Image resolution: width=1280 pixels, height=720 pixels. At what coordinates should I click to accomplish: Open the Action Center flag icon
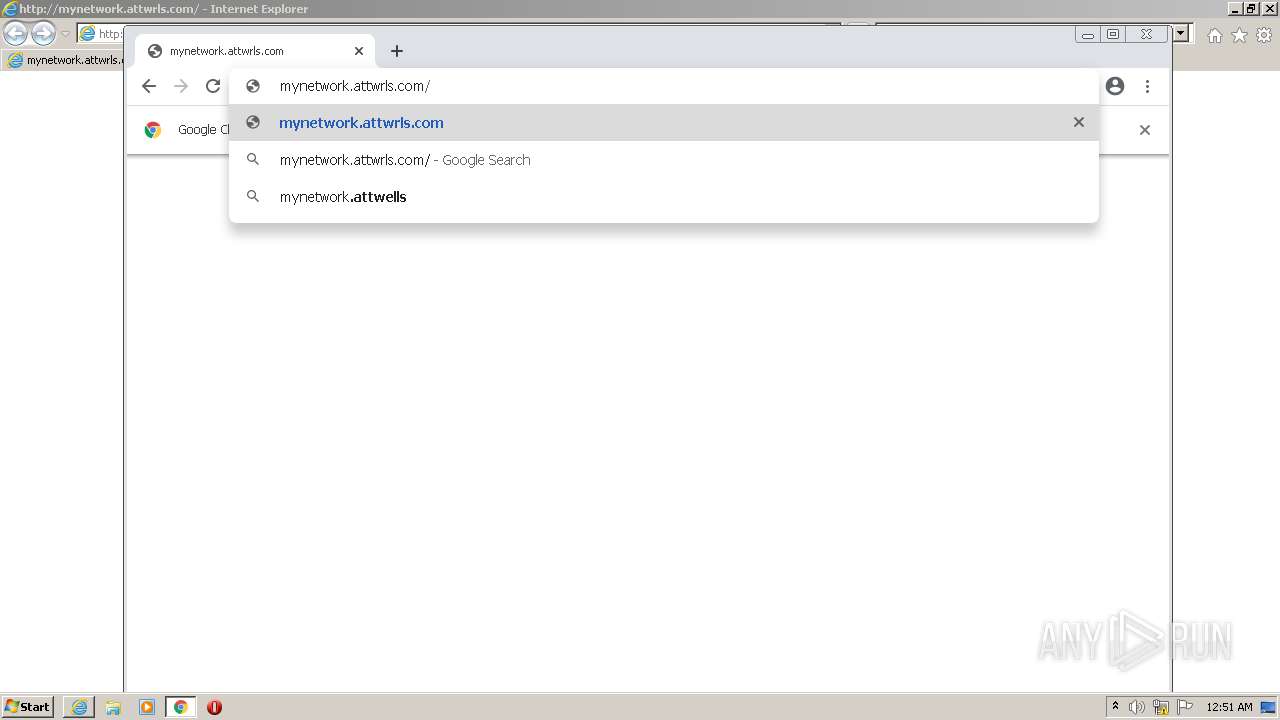(1185, 707)
